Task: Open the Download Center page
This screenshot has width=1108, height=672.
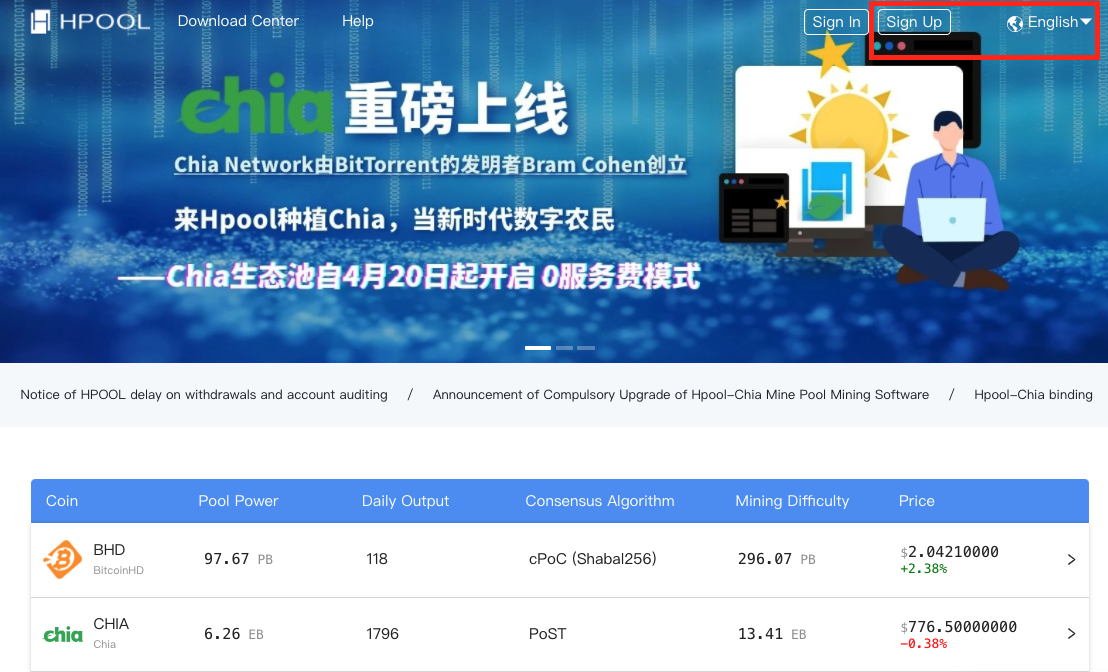Action: 238,21
